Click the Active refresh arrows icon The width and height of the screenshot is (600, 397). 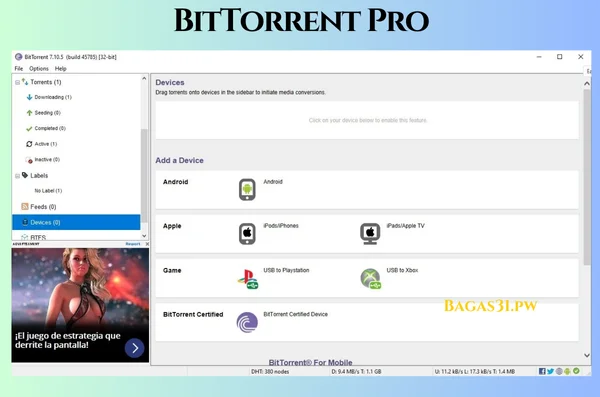point(29,144)
